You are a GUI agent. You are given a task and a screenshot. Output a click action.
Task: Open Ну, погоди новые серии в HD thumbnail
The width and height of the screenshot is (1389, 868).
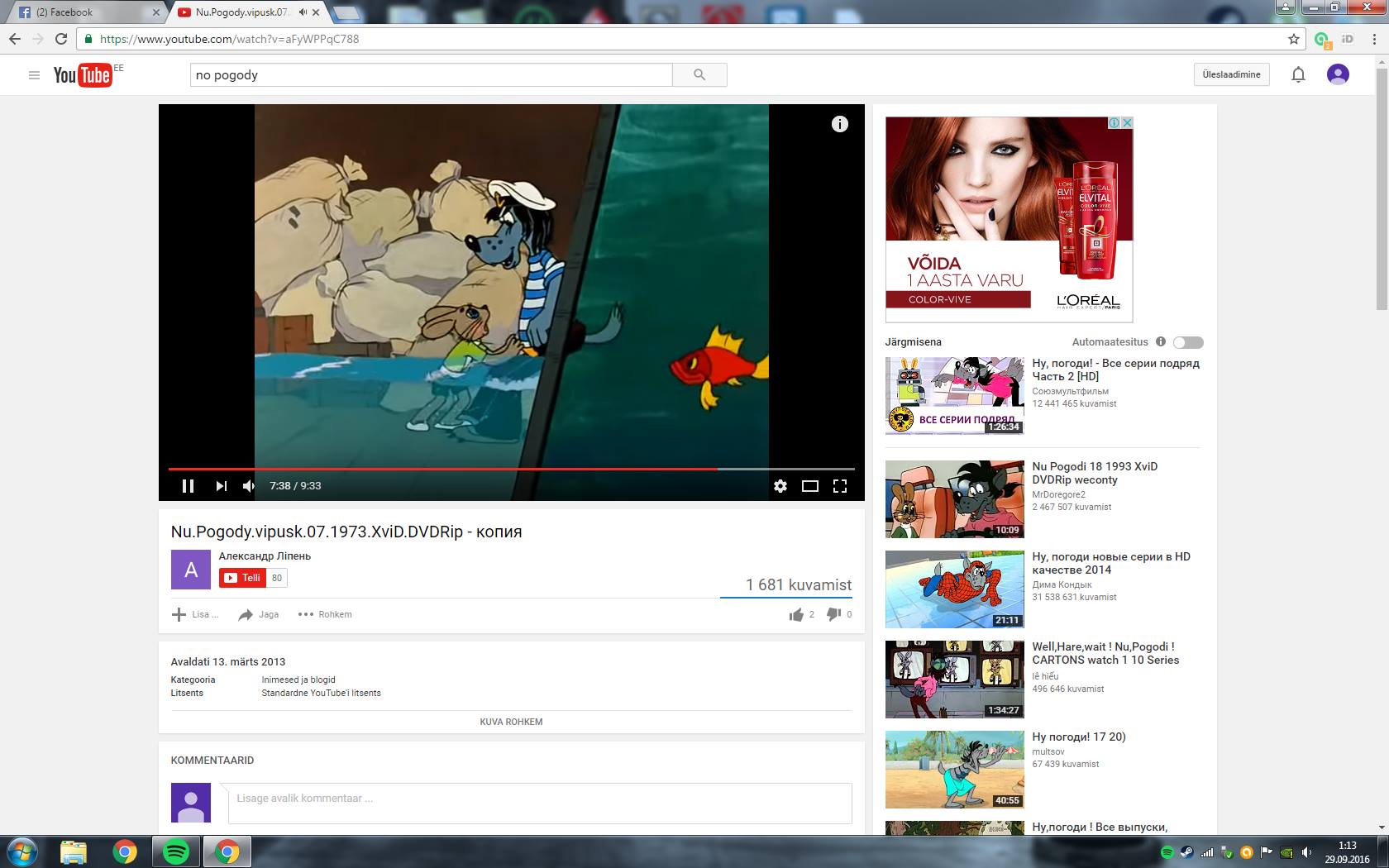955,589
